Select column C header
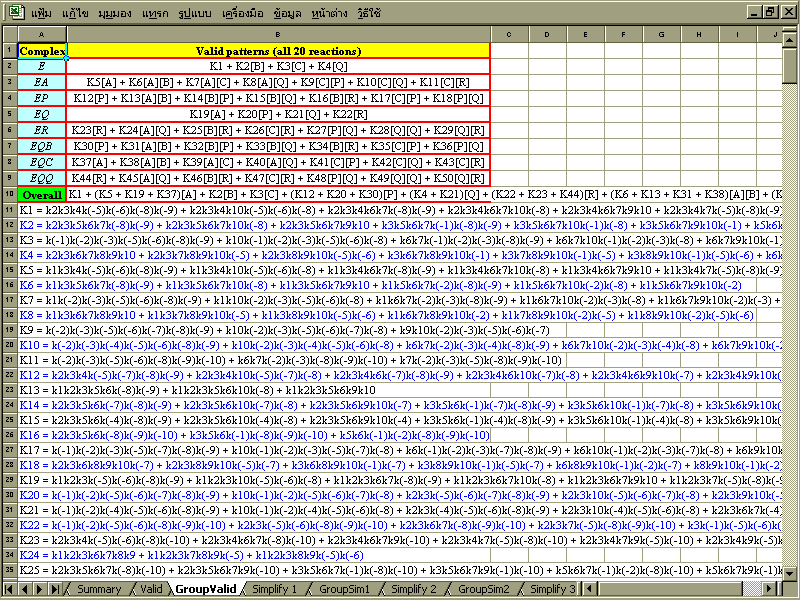The height and width of the screenshot is (600, 800). [x=509, y=35]
